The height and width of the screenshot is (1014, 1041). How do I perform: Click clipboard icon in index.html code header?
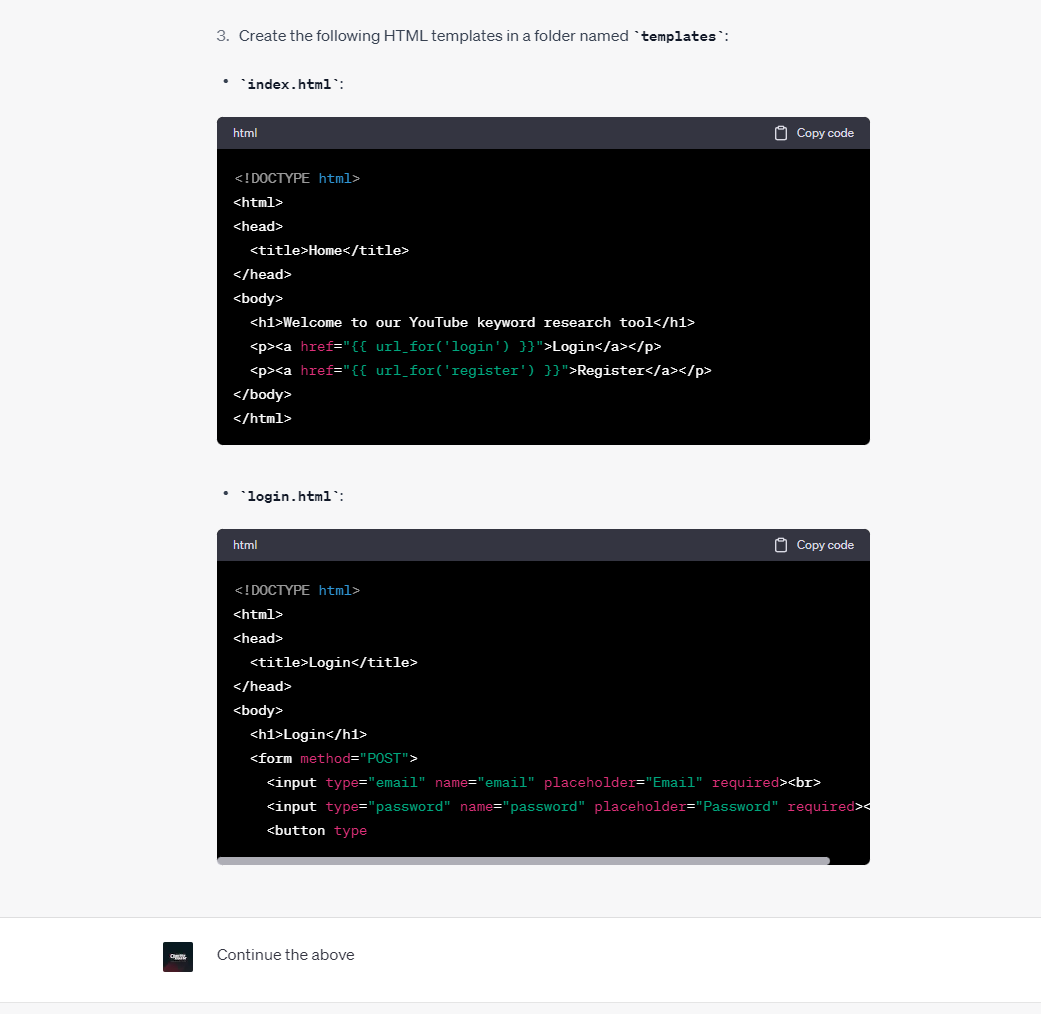(x=781, y=133)
